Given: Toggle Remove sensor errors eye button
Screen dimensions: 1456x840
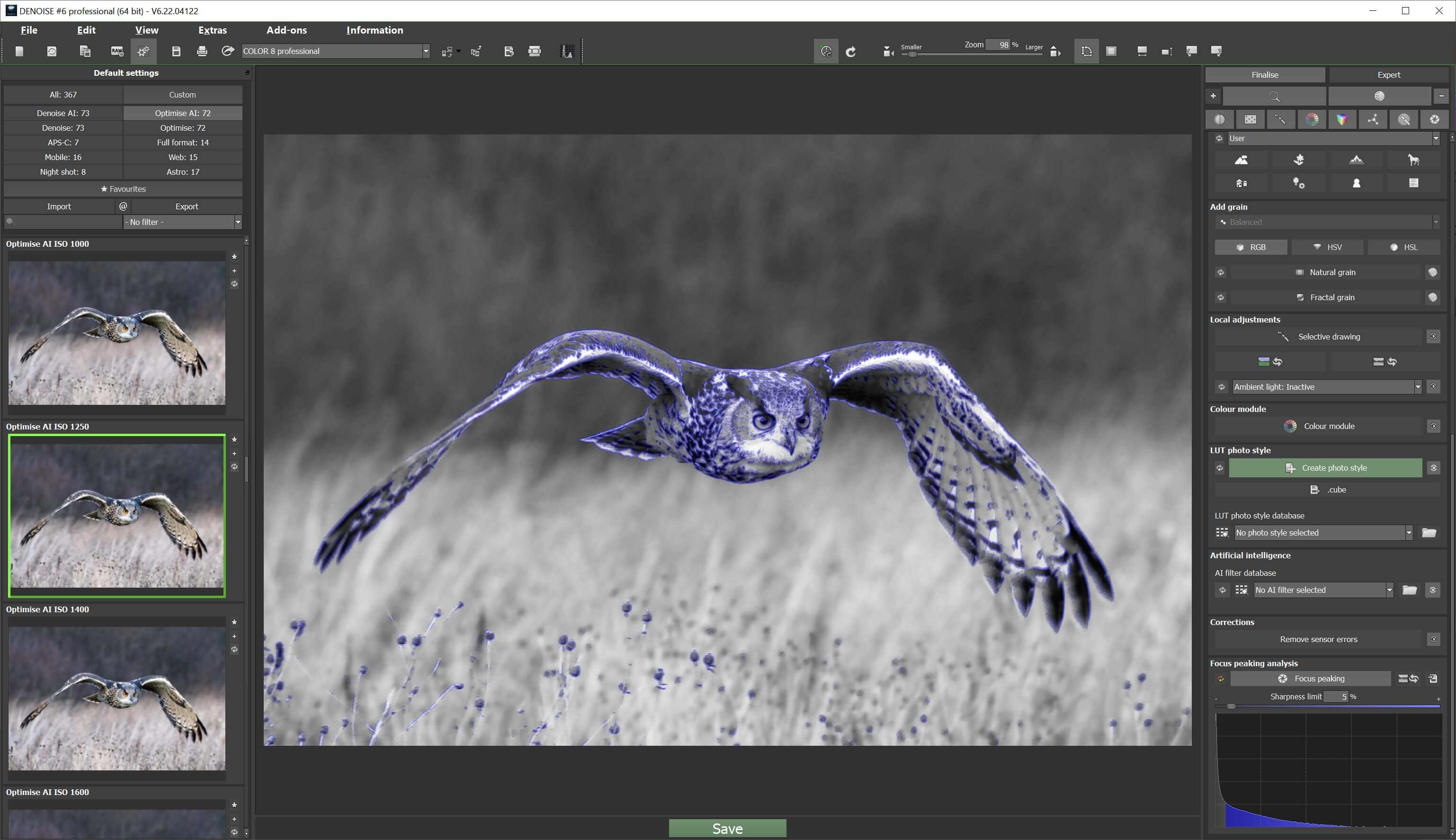Looking at the screenshot, I should click(1433, 639).
